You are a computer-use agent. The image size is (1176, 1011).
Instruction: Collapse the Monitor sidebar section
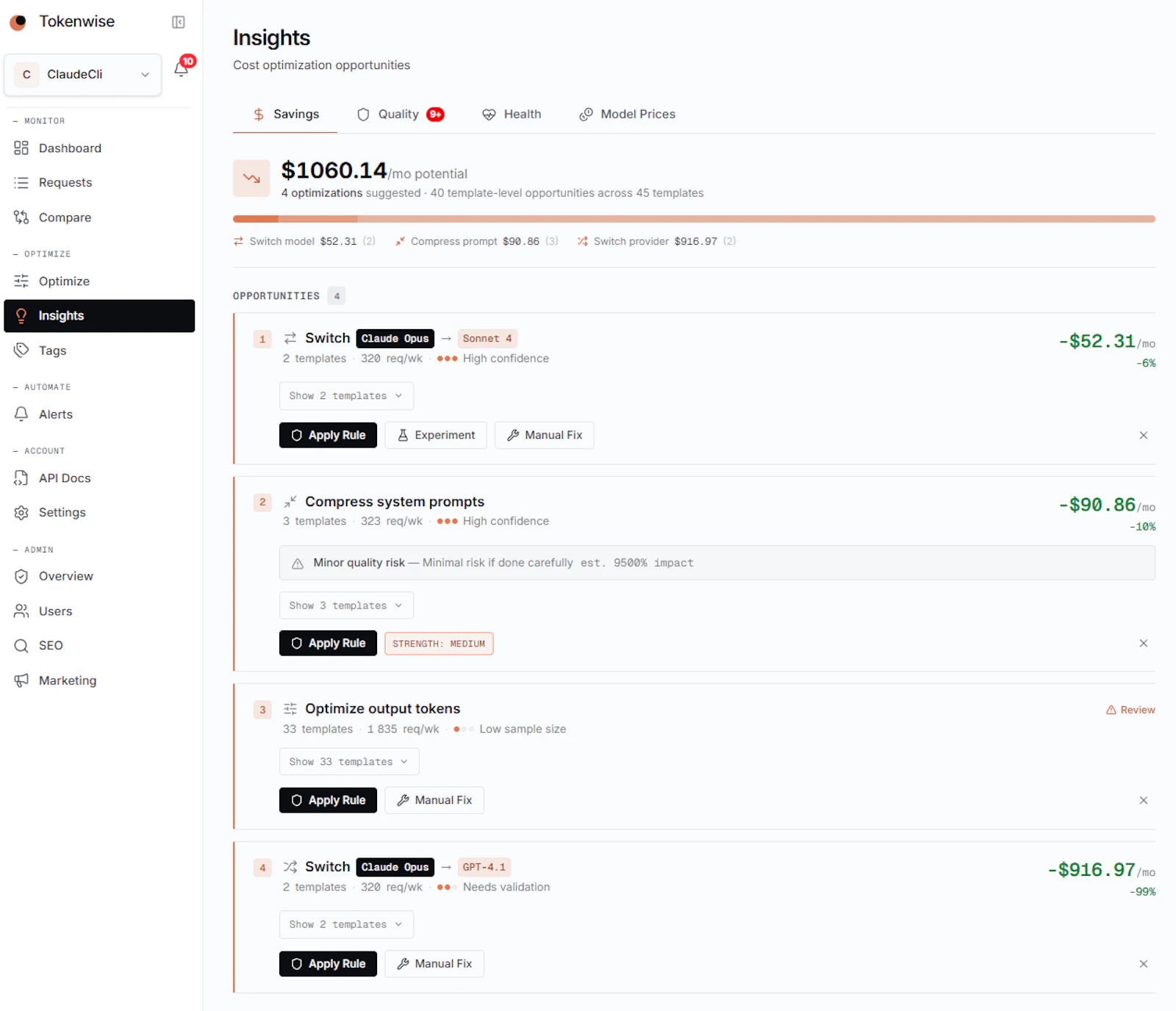click(x=39, y=121)
